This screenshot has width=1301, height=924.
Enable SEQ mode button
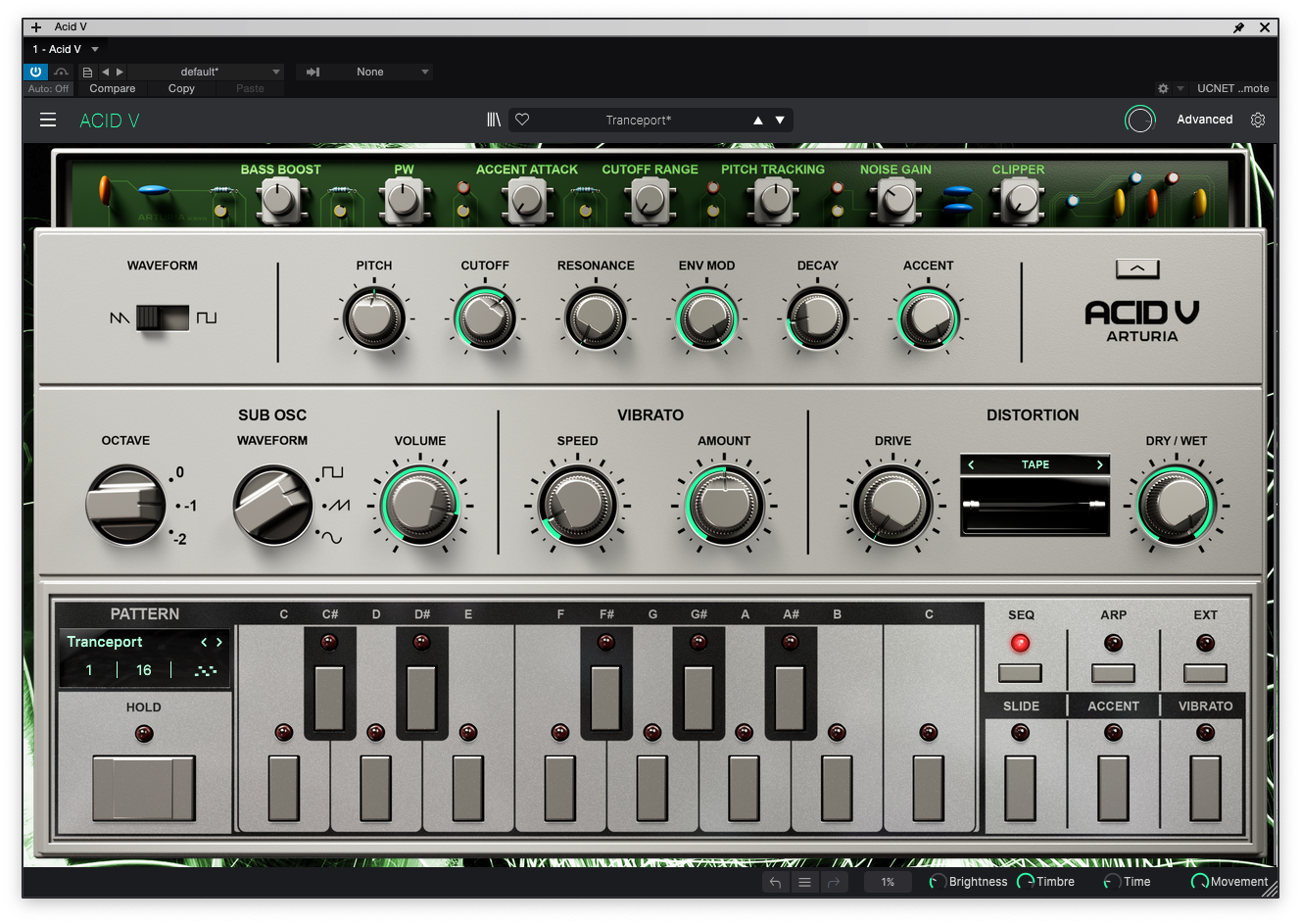tap(1020, 672)
